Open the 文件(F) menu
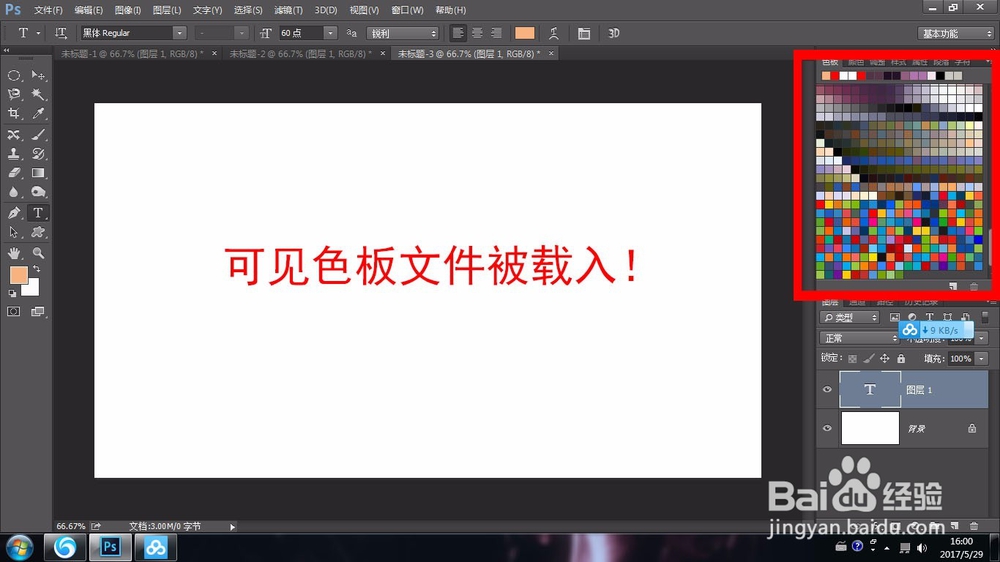Image resolution: width=1000 pixels, height=562 pixels. (x=48, y=10)
